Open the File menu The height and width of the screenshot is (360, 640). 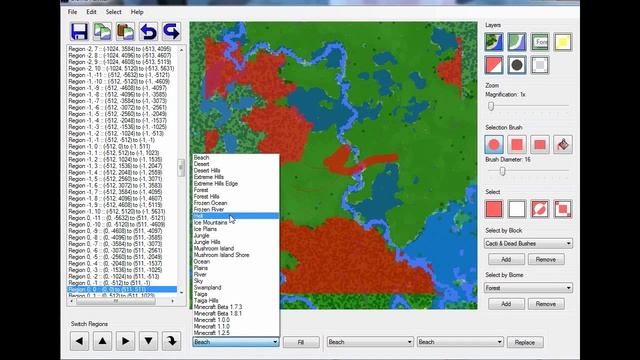point(72,12)
